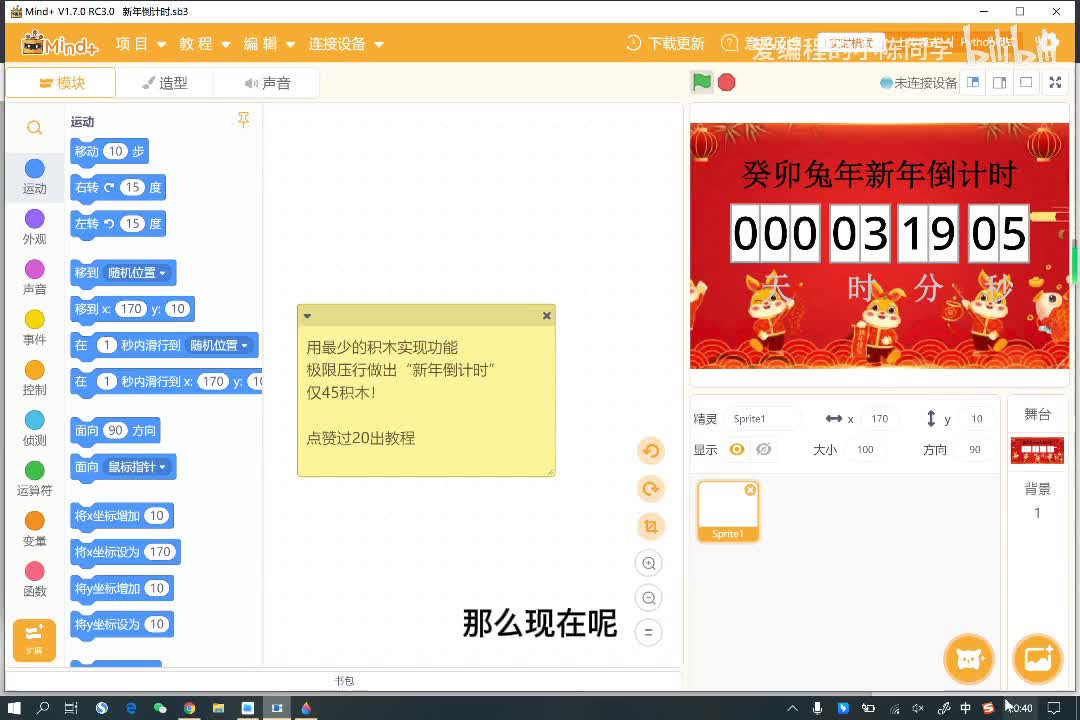
Task: Expand 随机位置 dropdown in 移到 block
Action: (x=136, y=273)
